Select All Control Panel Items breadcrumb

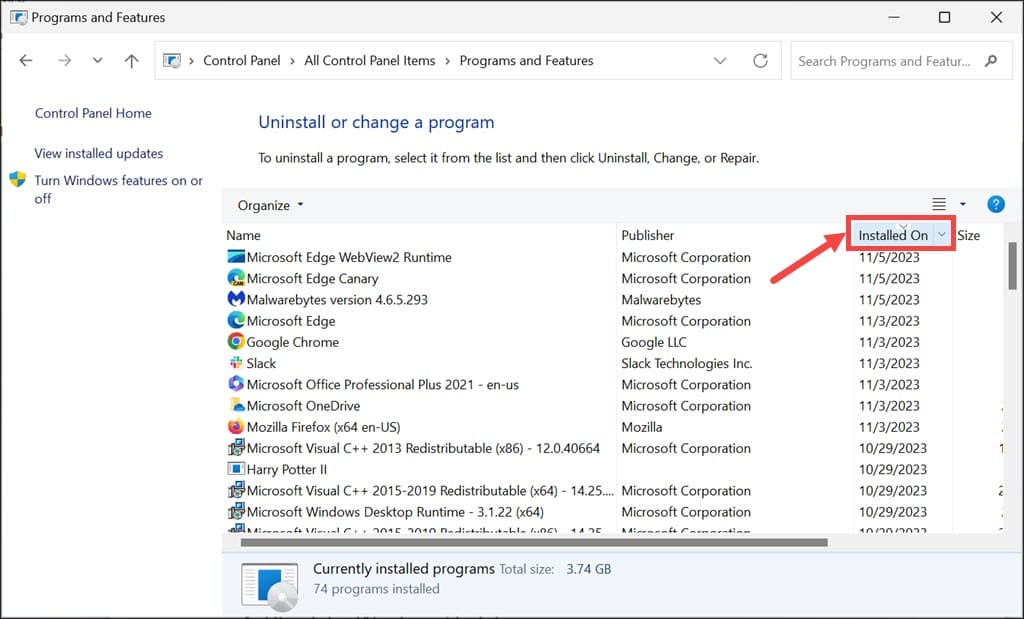coord(370,61)
